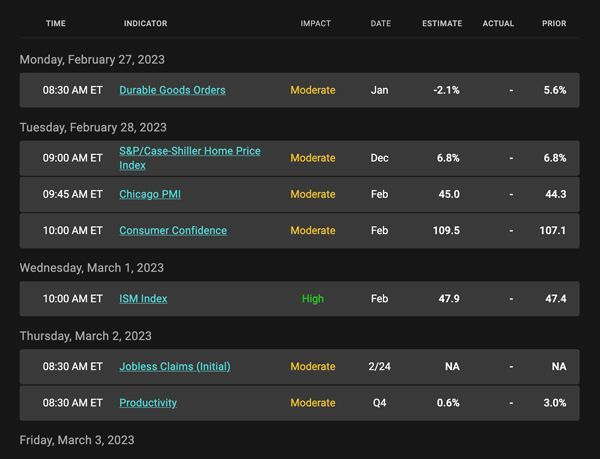The image size is (600, 459).
Task: Select the Friday, March 3, 2023 heading
Action: 77,440
